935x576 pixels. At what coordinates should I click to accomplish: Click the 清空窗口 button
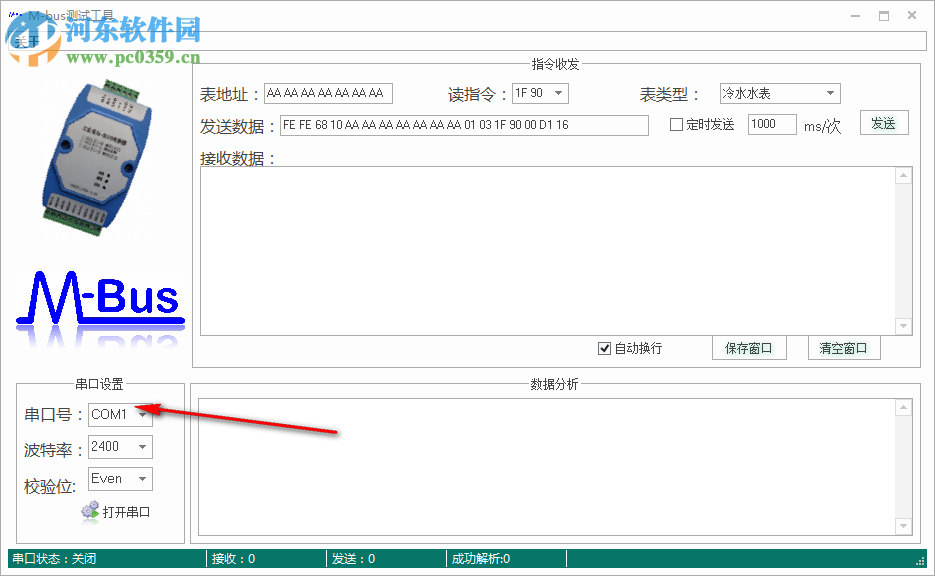click(x=845, y=348)
